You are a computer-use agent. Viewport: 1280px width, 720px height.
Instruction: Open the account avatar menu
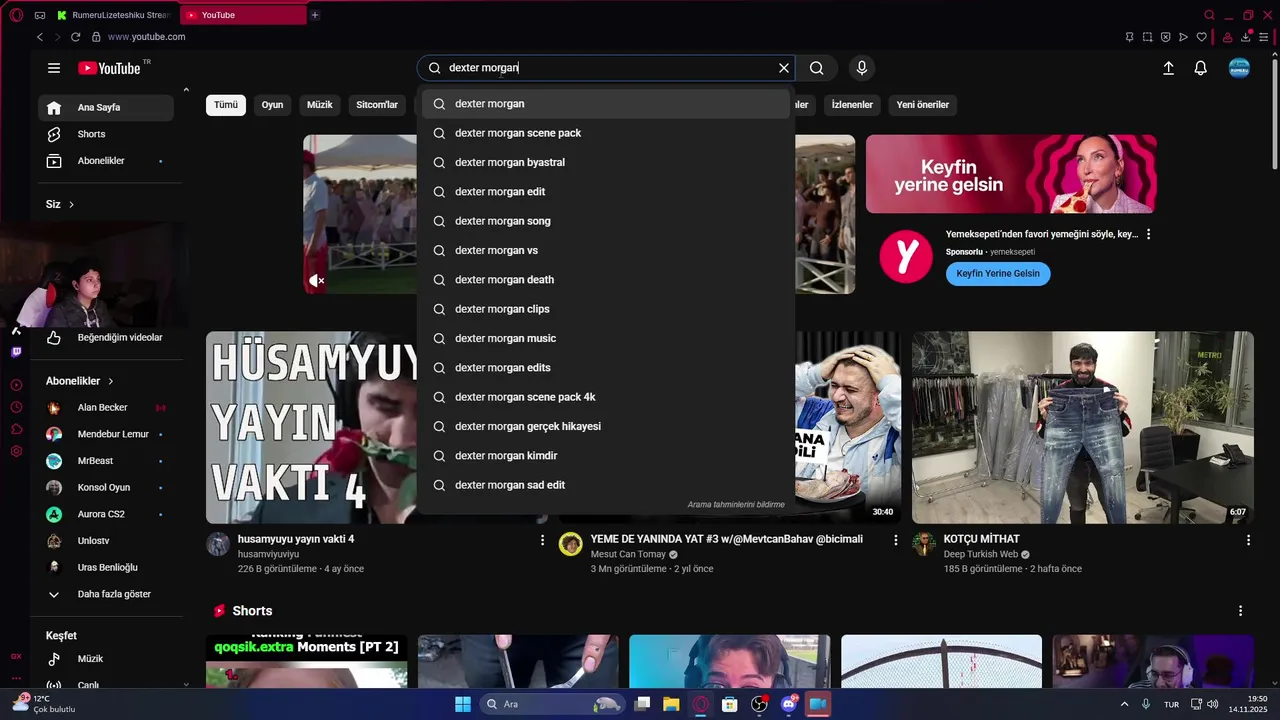[1239, 68]
